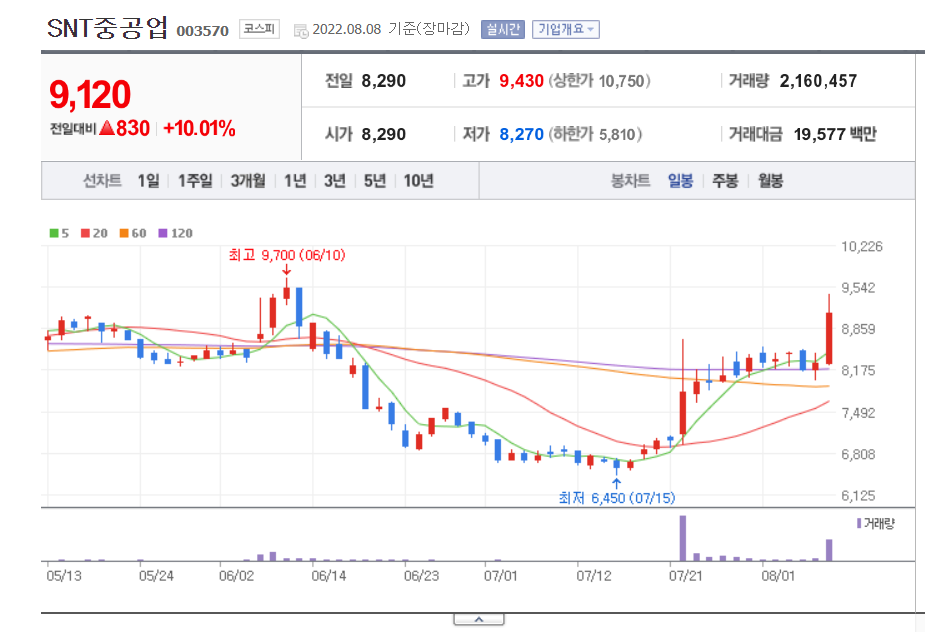Viewport: 925px width, 632px height.
Task: Click the 선차트 label
Action: [102, 181]
